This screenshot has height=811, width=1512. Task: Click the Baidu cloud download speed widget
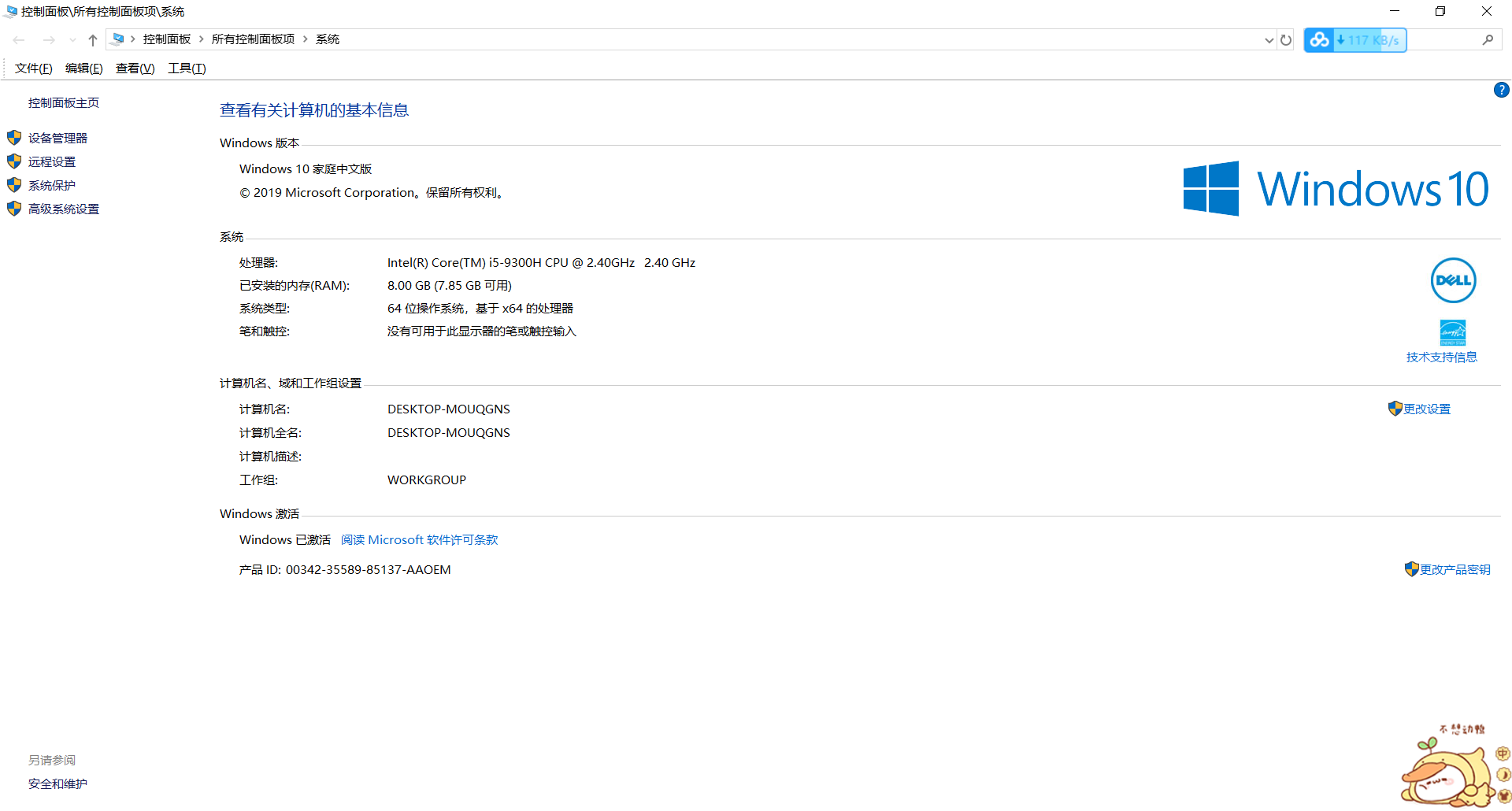[x=1355, y=40]
